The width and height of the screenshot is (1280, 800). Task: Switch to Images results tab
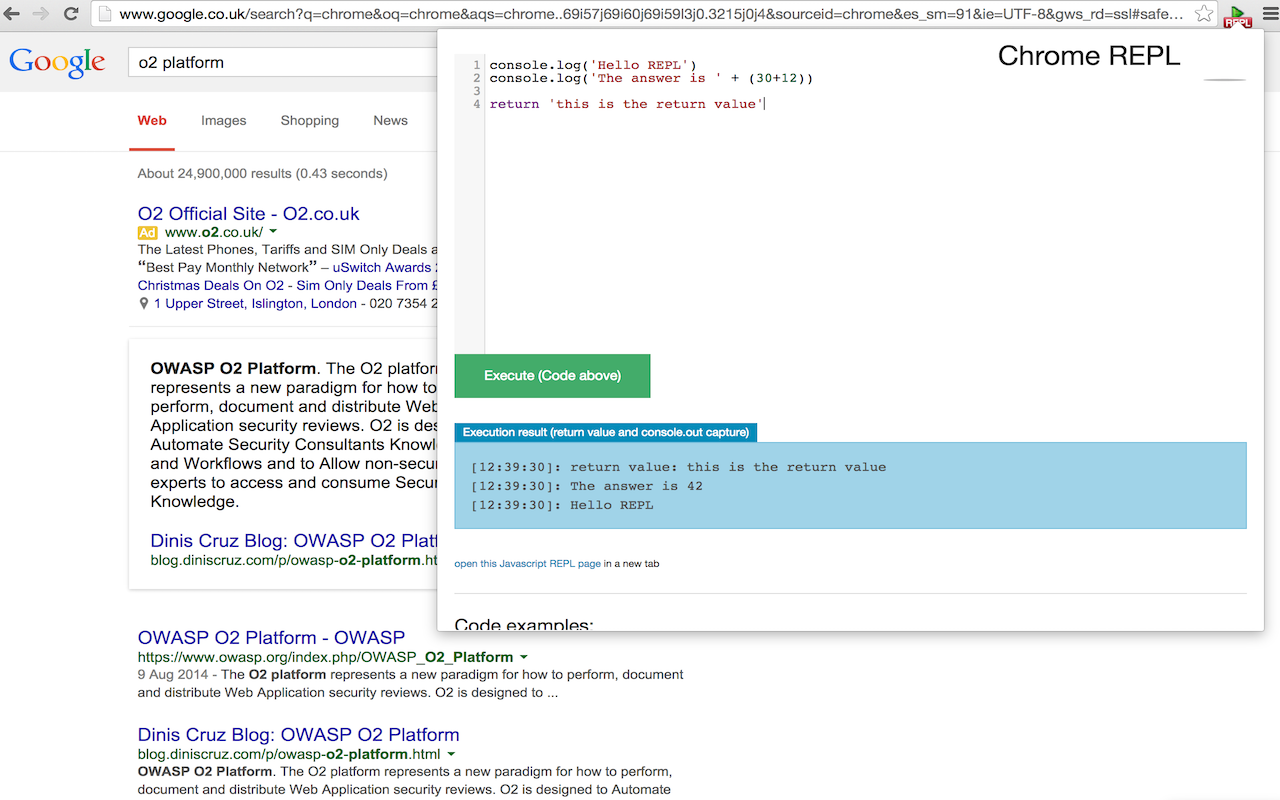click(223, 121)
